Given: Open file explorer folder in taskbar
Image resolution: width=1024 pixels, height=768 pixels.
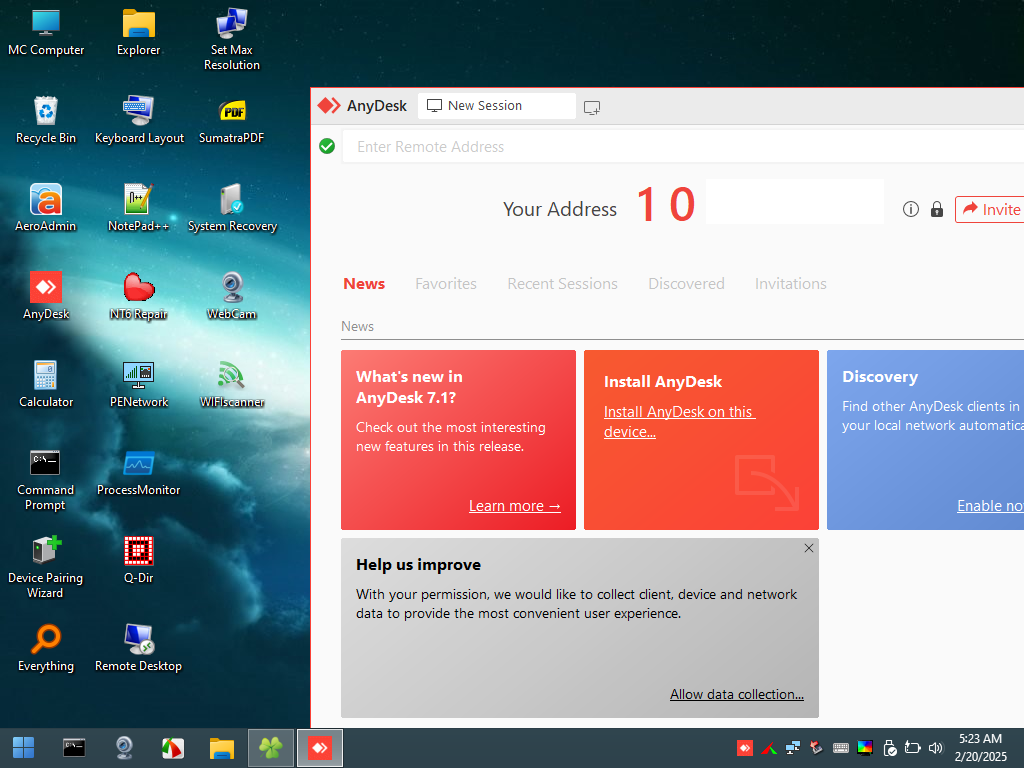Looking at the screenshot, I should tap(221, 748).
